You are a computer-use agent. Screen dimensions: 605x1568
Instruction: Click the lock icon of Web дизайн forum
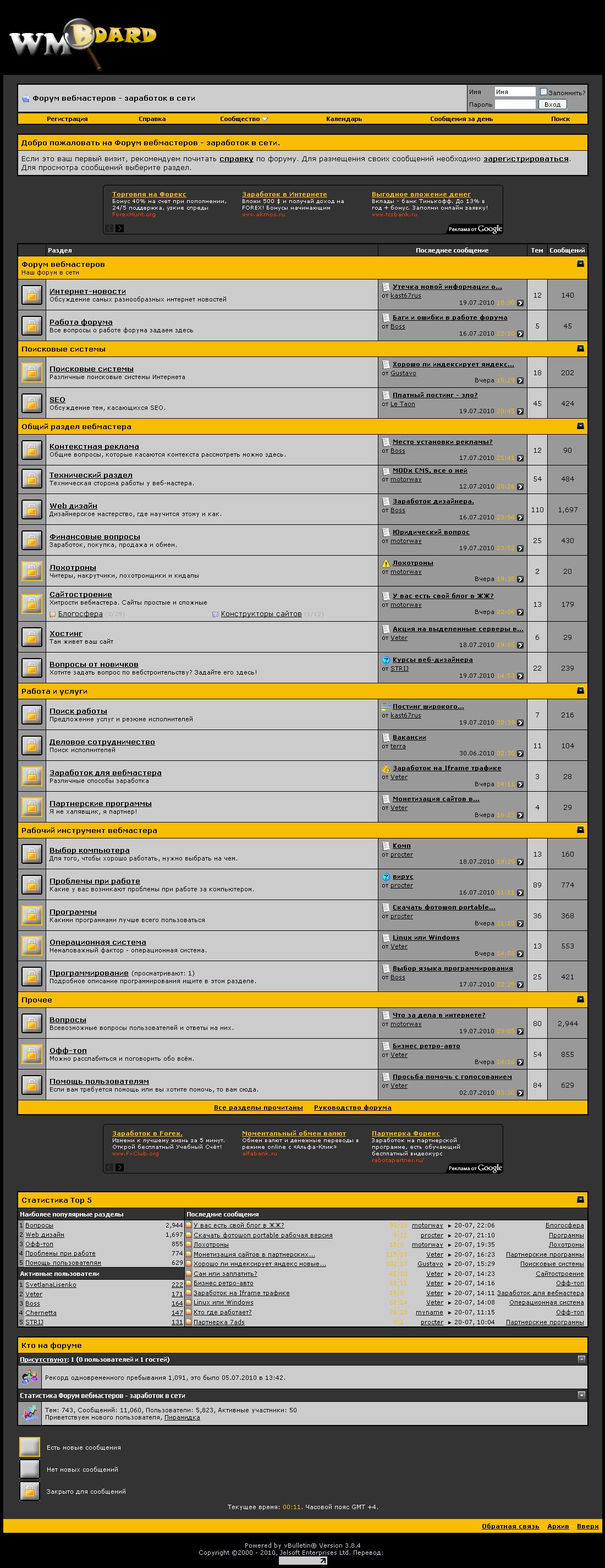32,509
